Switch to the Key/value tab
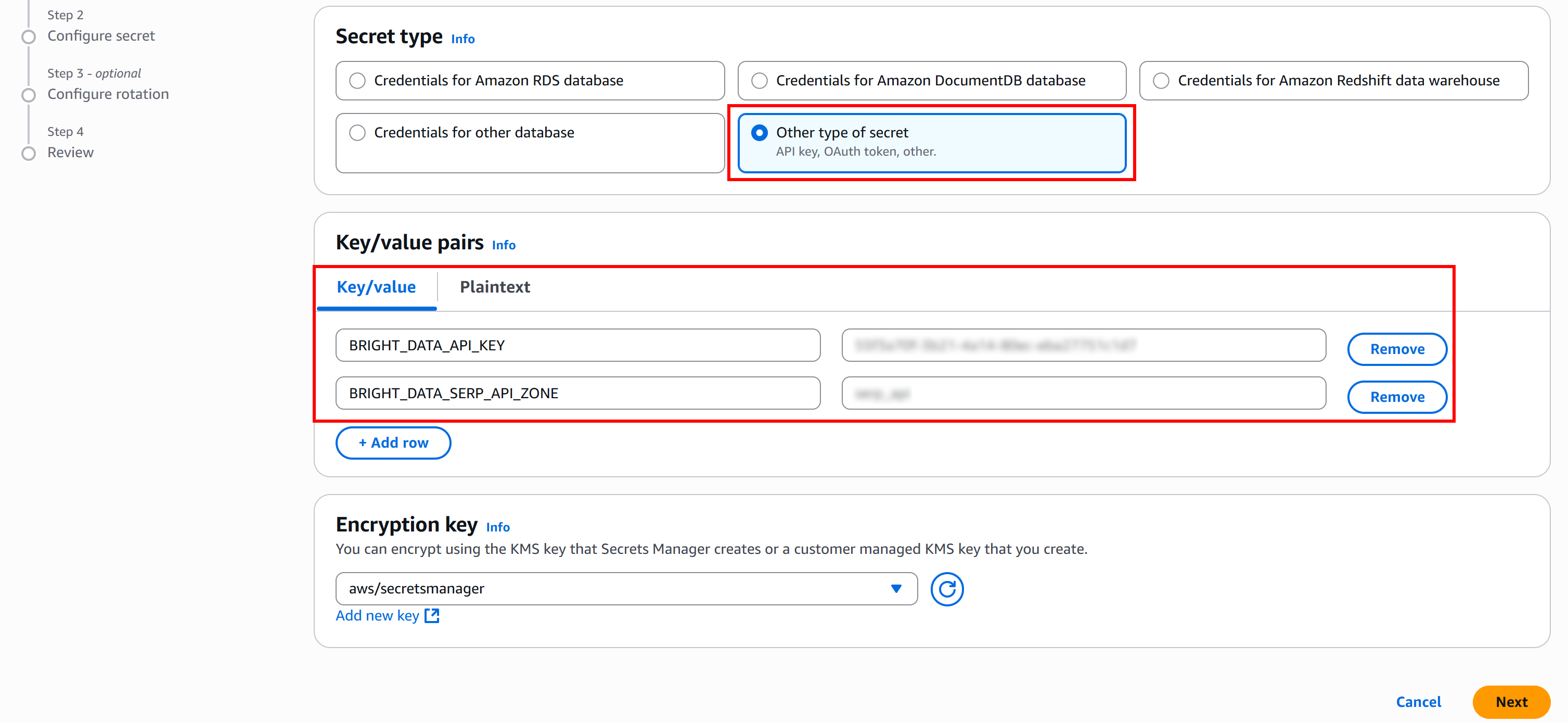The height and width of the screenshot is (722, 1568). click(x=376, y=286)
